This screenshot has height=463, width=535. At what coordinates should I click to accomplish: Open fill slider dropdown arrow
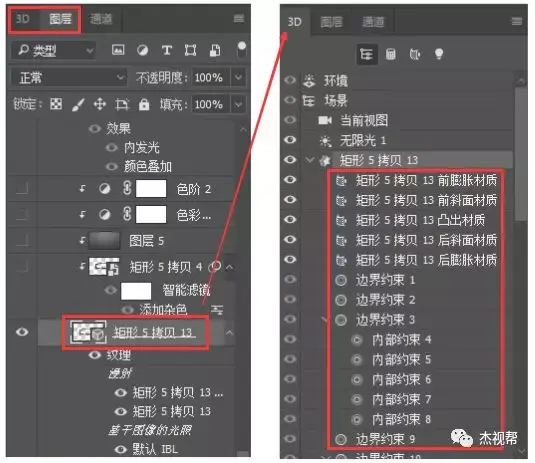point(238,104)
